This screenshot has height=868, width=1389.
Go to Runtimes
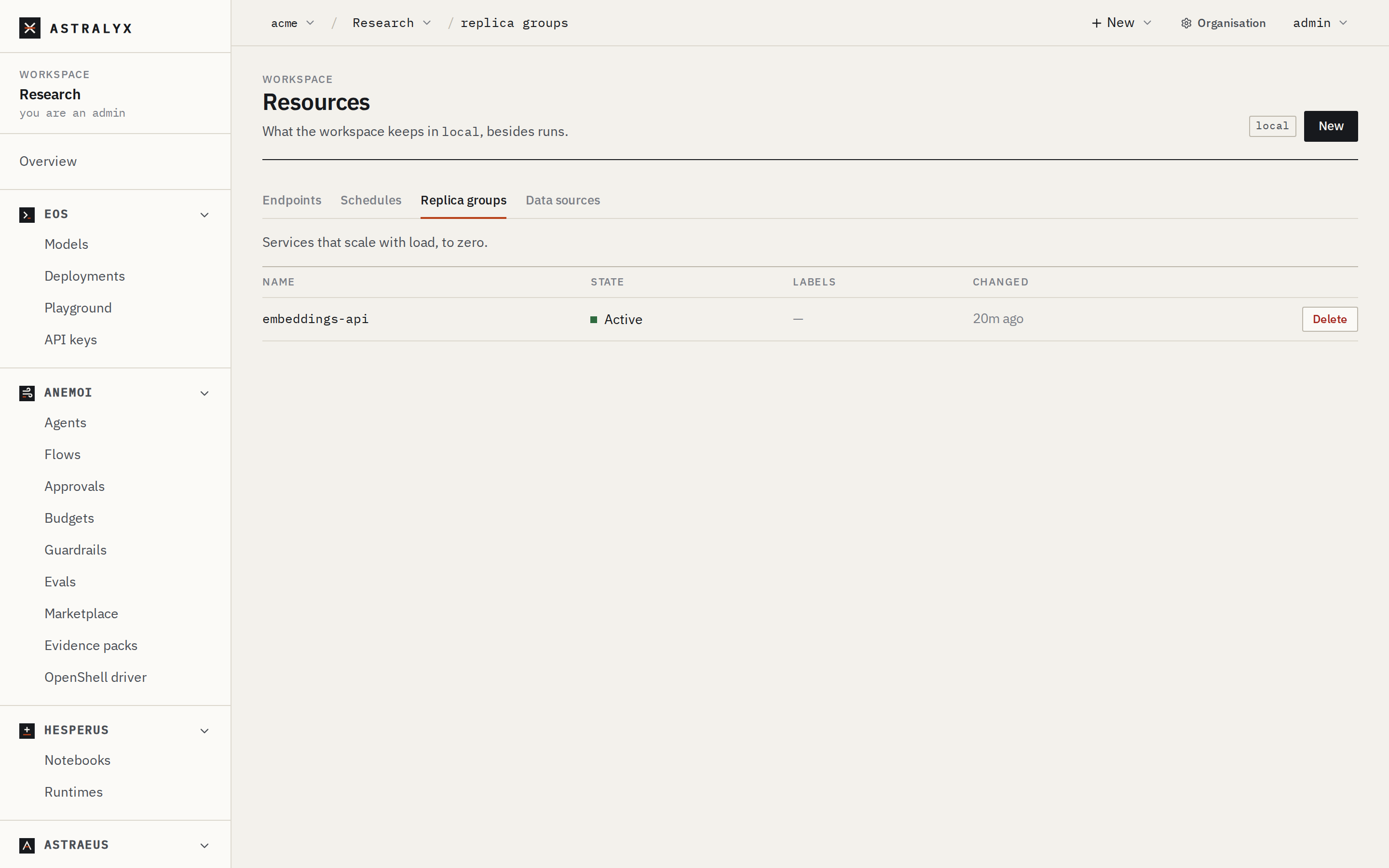tap(73, 792)
